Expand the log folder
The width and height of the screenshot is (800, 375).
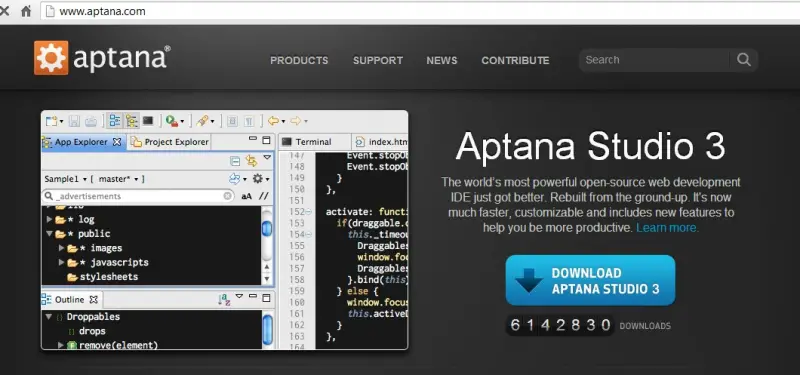tap(49, 219)
